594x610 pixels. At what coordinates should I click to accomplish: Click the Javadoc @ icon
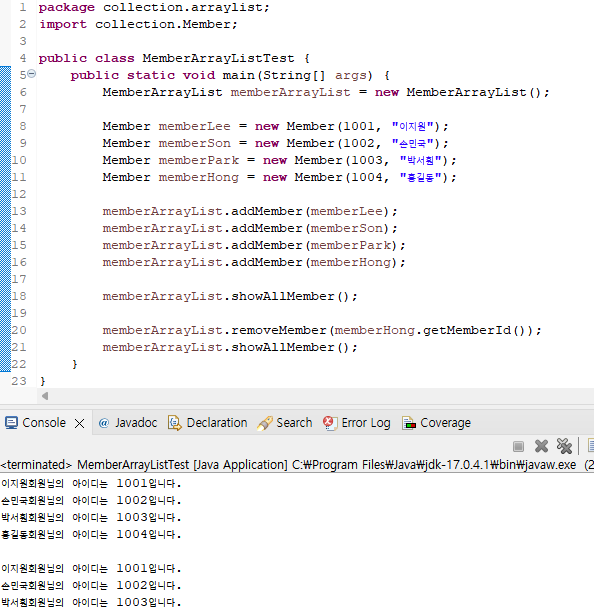[103, 423]
